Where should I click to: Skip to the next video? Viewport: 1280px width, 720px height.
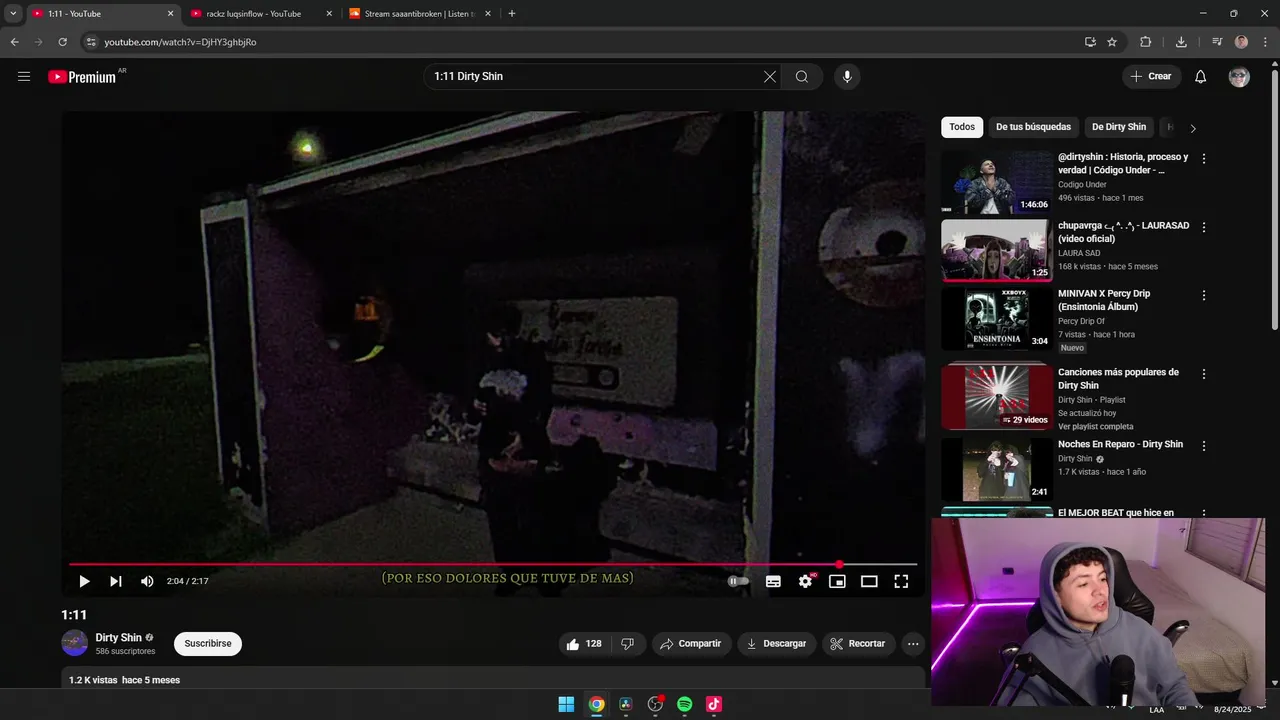116,581
